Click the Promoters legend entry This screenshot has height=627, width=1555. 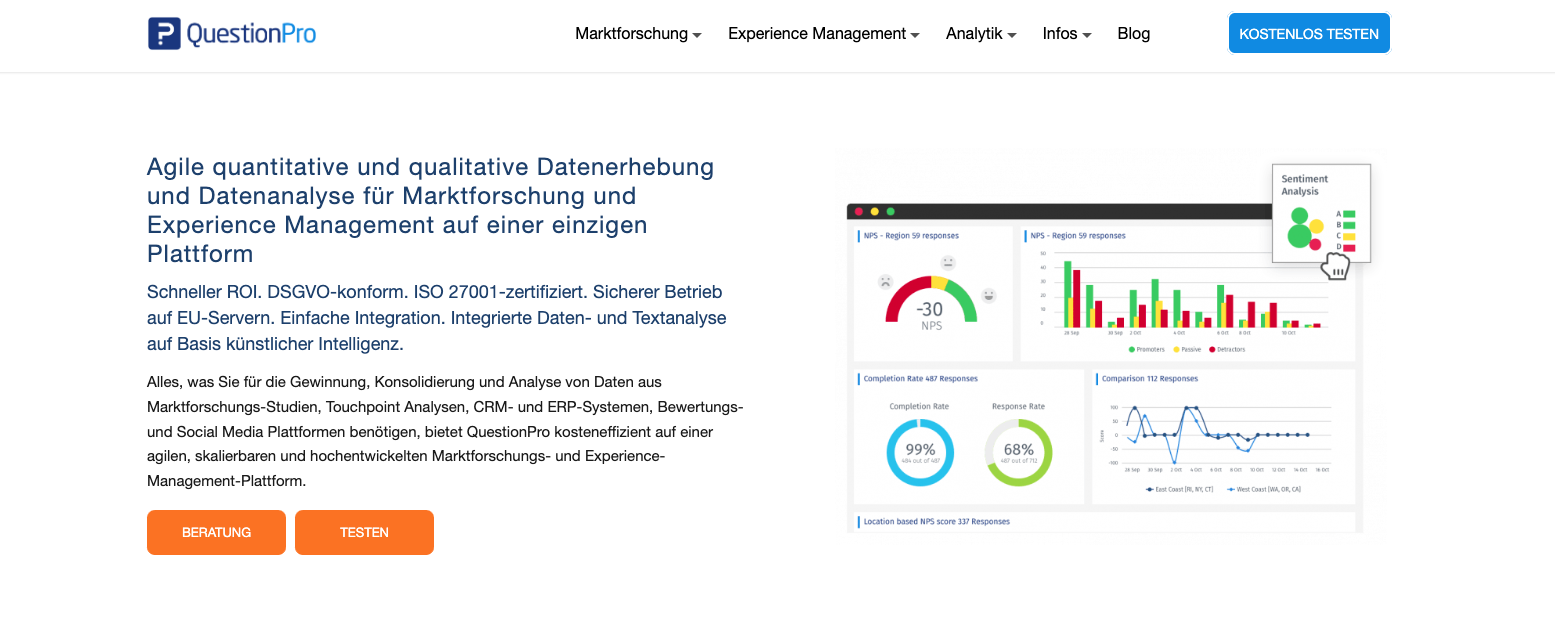(1146, 350)
